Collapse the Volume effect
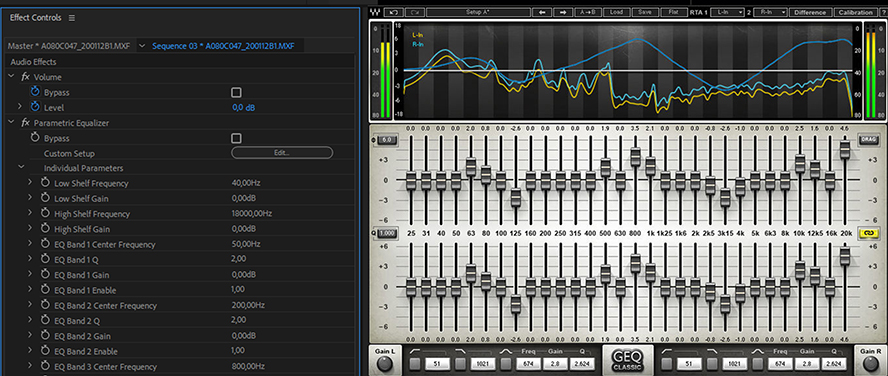 [11, 76]
